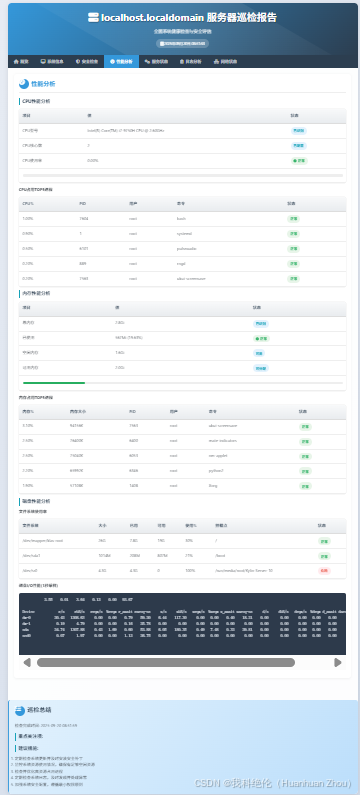This screenshot has width=360, height=795.
Task: Click the mate-indicators command cell
Action: [x=222, y=441]
